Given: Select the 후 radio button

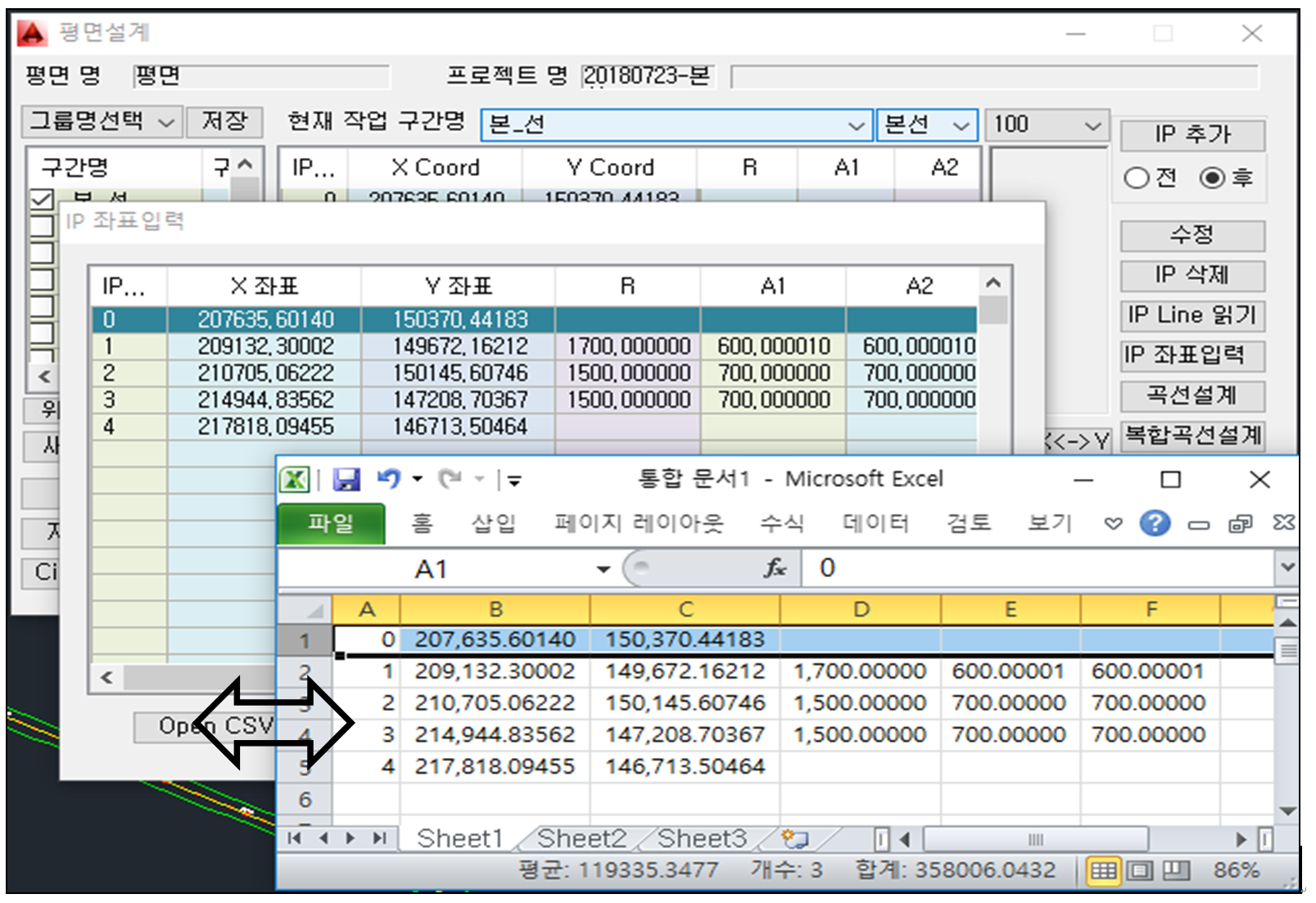Looking at the screenshot, I should point(1212,178).
